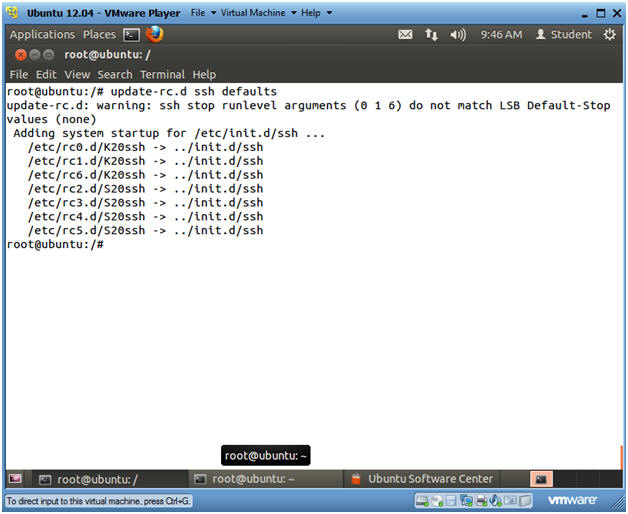The width and height of the screenshot is (628, 514).
Task: Launch Firefox from the top panel
Action: click(x=155, y=34)
